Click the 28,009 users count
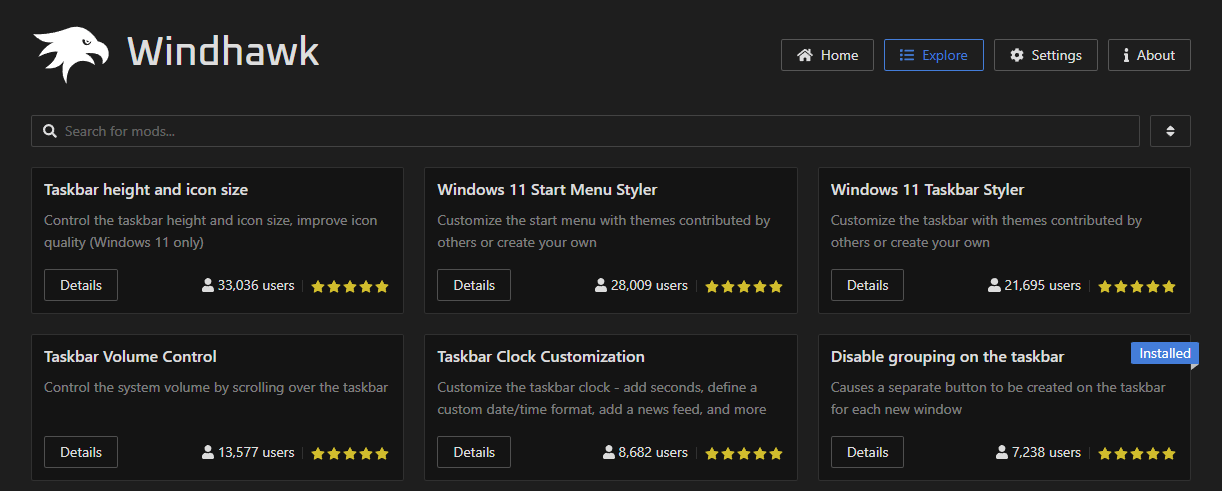1222x491 pixels. pos(649,285)
